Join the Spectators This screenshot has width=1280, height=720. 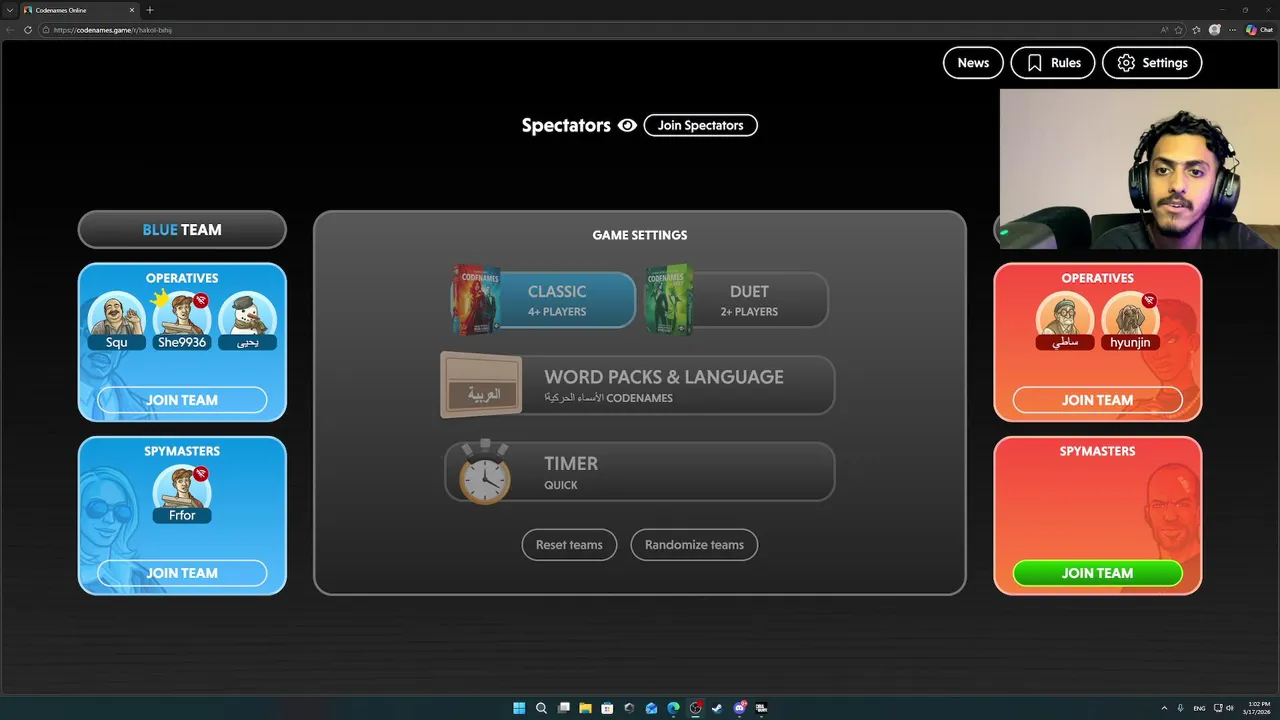coord(700,125)
